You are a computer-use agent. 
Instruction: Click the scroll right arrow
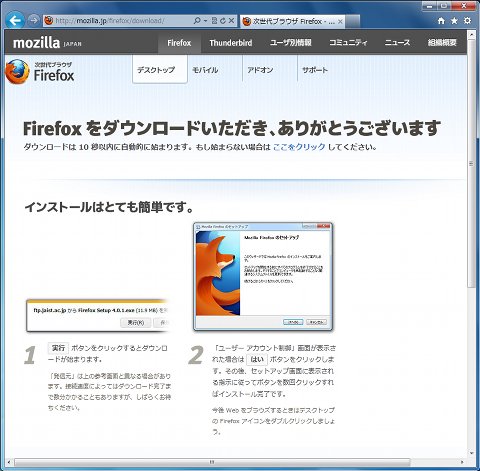[462, 462]
